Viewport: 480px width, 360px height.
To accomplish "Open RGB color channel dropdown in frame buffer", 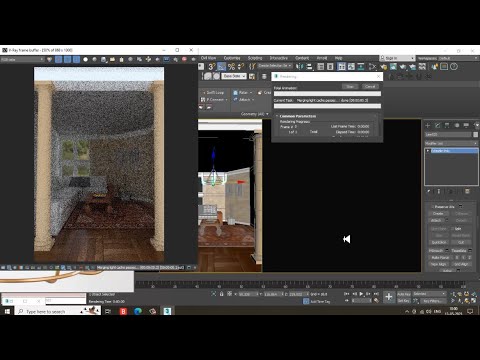I will [22, 59].
